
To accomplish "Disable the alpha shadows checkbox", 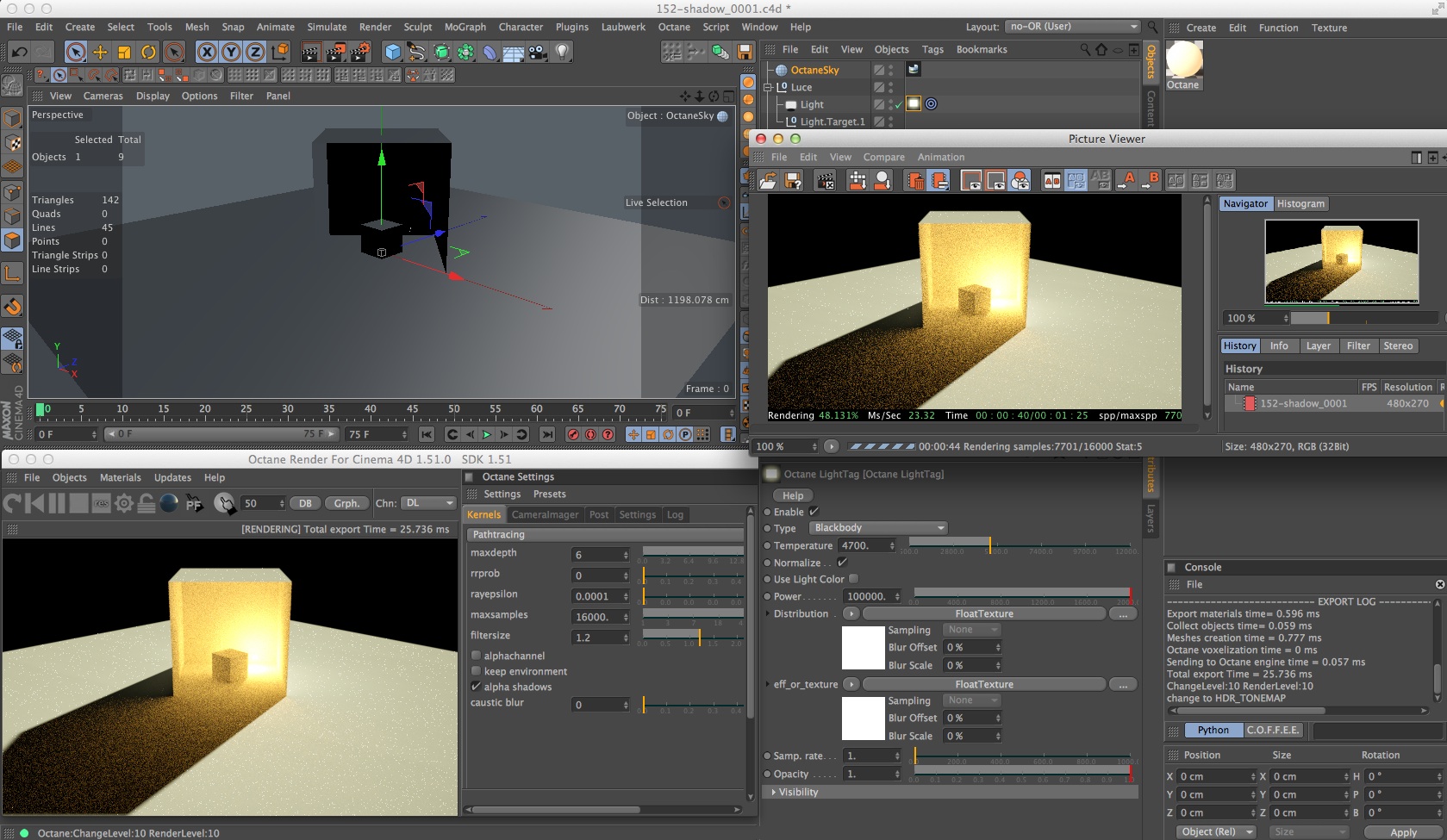I will (x=476, y=687).
